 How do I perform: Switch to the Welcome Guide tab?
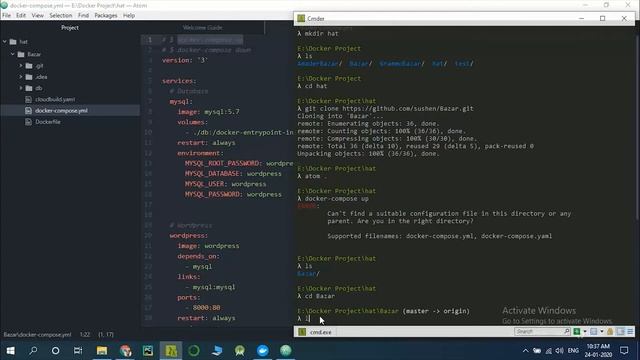[202, 27]
